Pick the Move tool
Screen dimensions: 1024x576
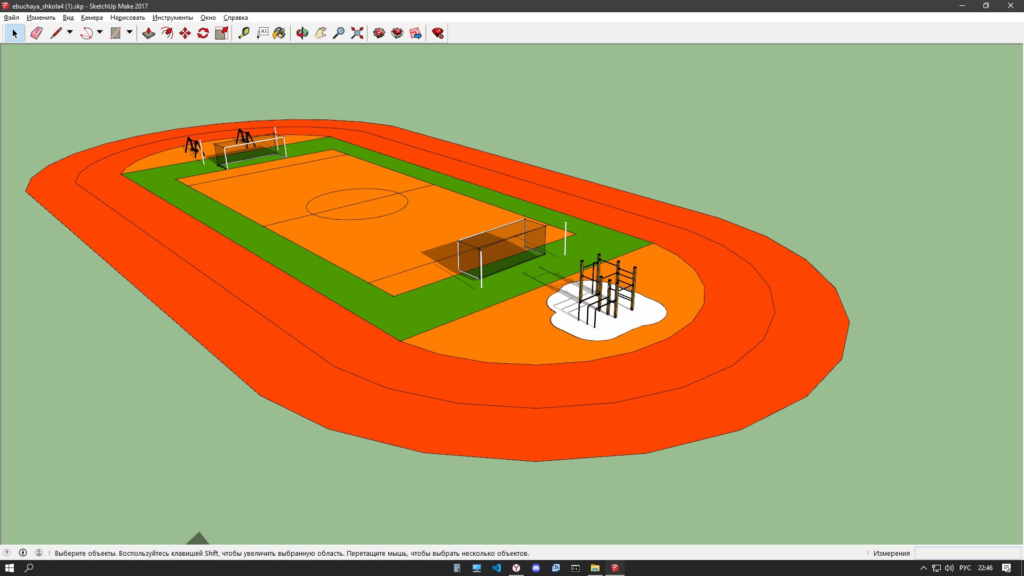[185, 33]
